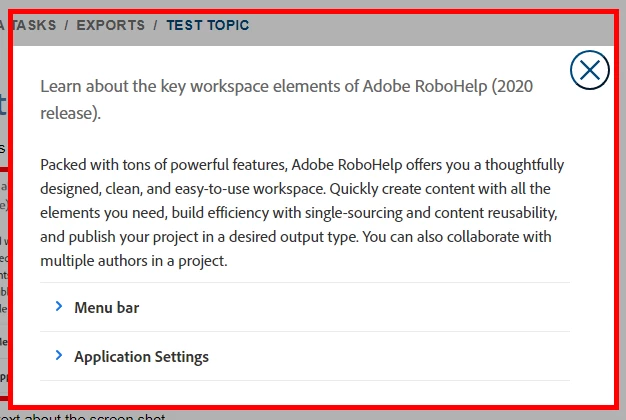This screenshot has width=626, height=420.
Task: Click the 'Packed with tons of powerful features' paragraph
Action: [x=302, y=212]
